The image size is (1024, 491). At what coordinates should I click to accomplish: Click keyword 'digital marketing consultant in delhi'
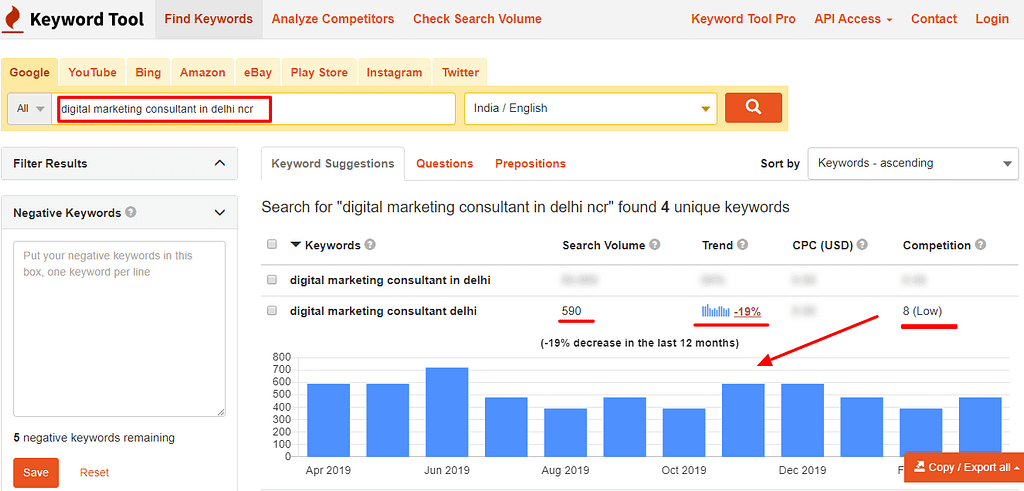391,280
